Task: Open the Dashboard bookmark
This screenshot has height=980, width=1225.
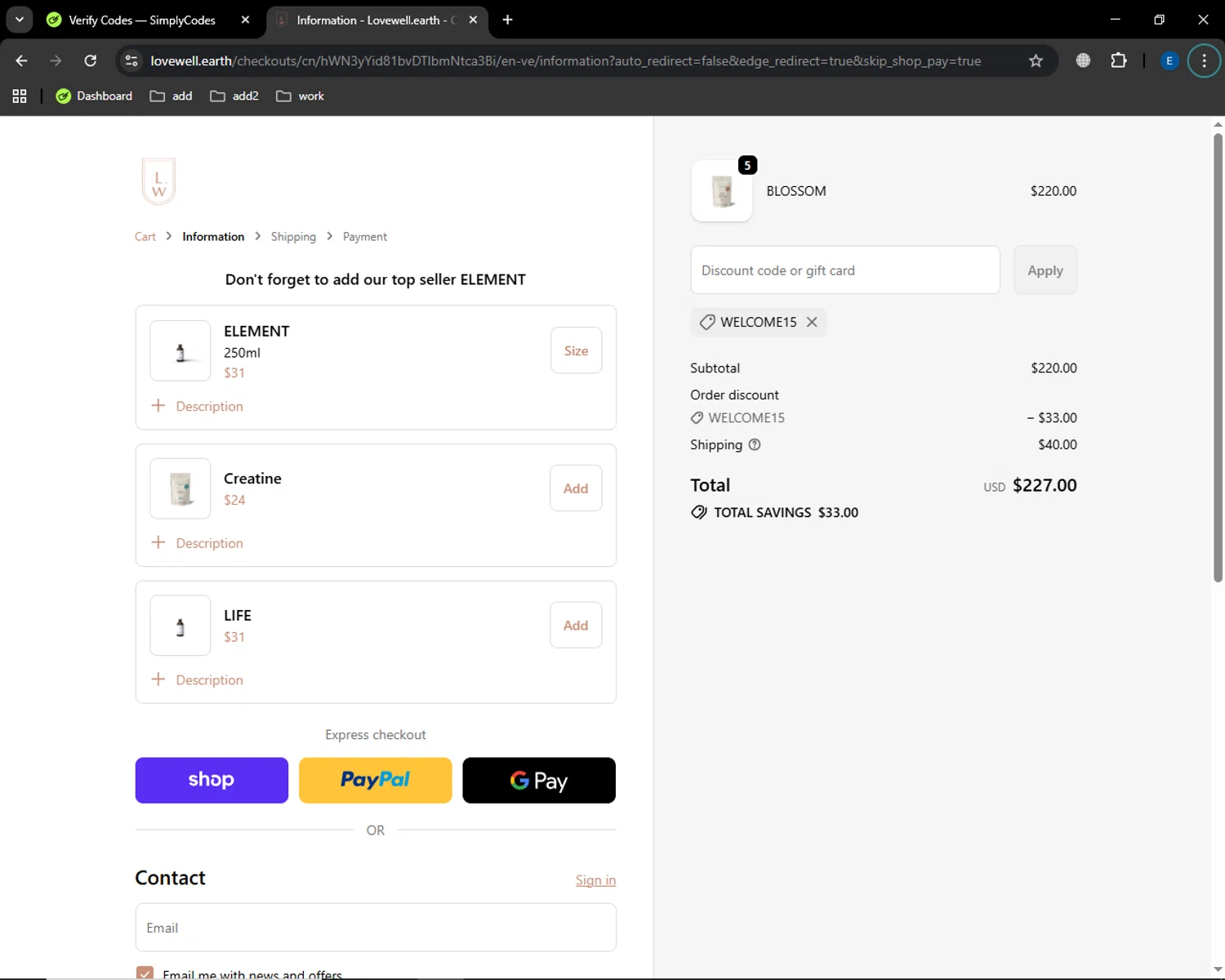Action: (94, 96)
